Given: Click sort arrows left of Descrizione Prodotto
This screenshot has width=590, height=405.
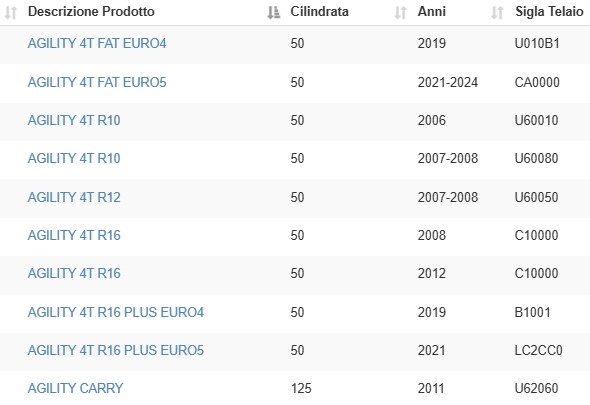Looking at the screenshot, I should point(11,12).
